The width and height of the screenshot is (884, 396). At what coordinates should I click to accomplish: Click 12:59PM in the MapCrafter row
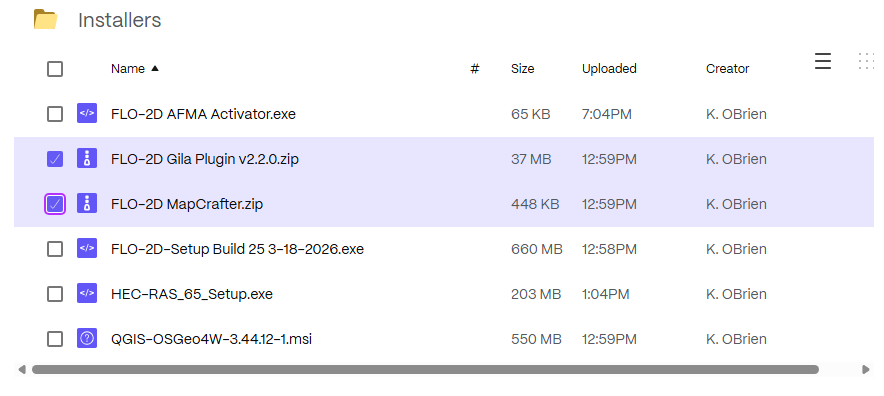click(609, 204)
